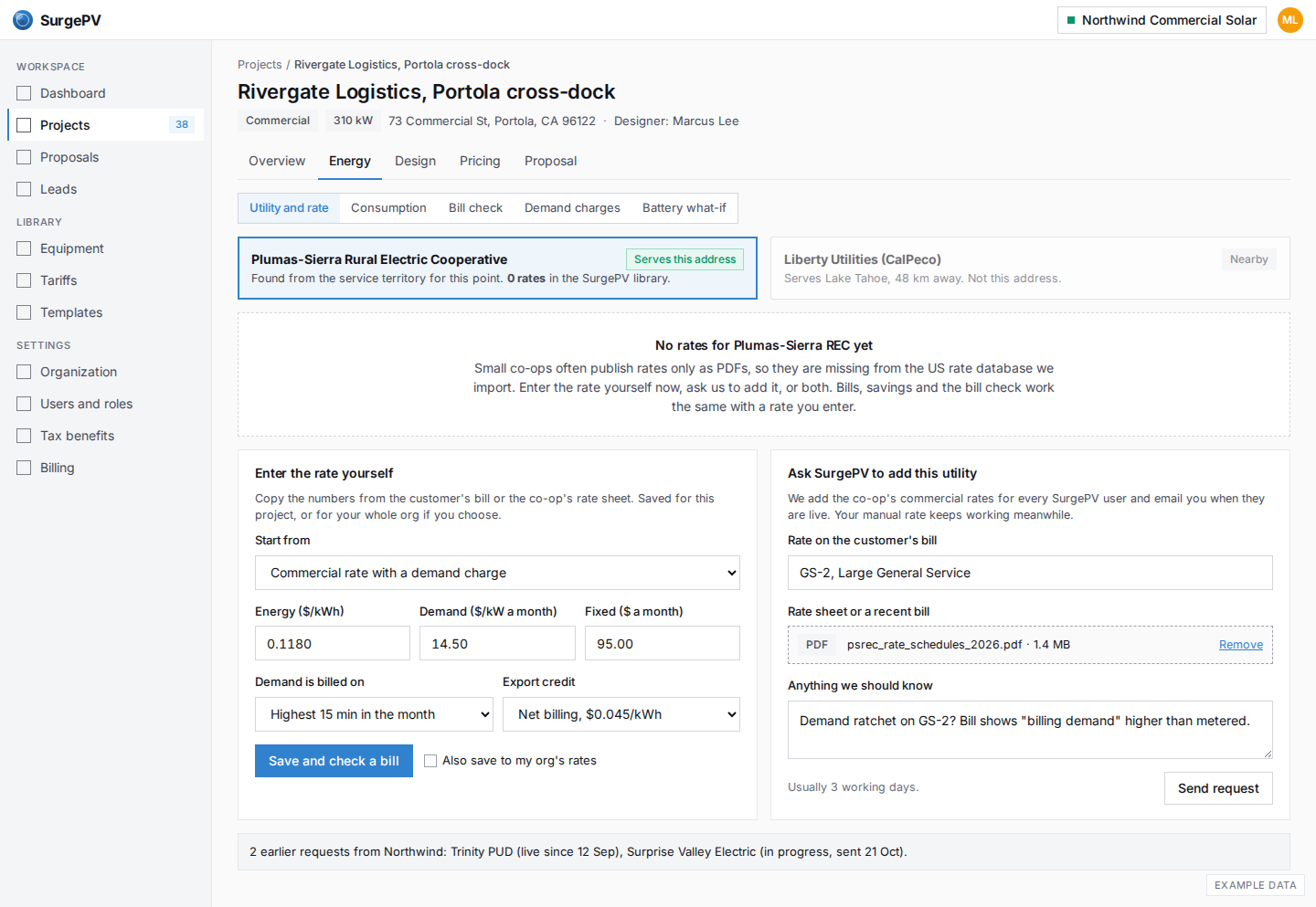Viewport: 1316px width, 907px height.
Task: Focus the Energy ($/kWh) input field
Action: point(333,643)
